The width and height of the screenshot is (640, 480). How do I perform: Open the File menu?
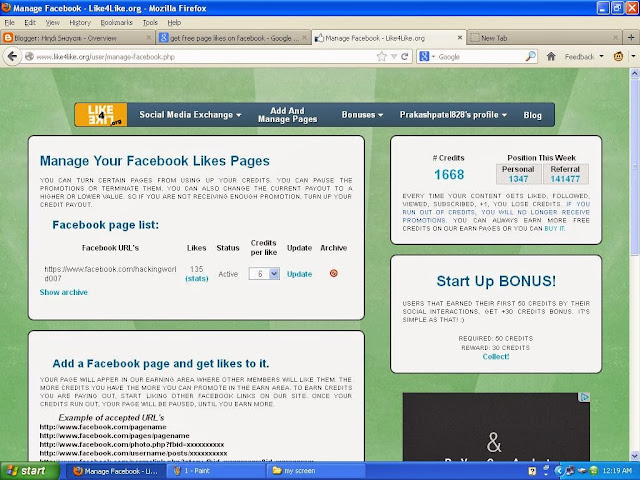9,22
